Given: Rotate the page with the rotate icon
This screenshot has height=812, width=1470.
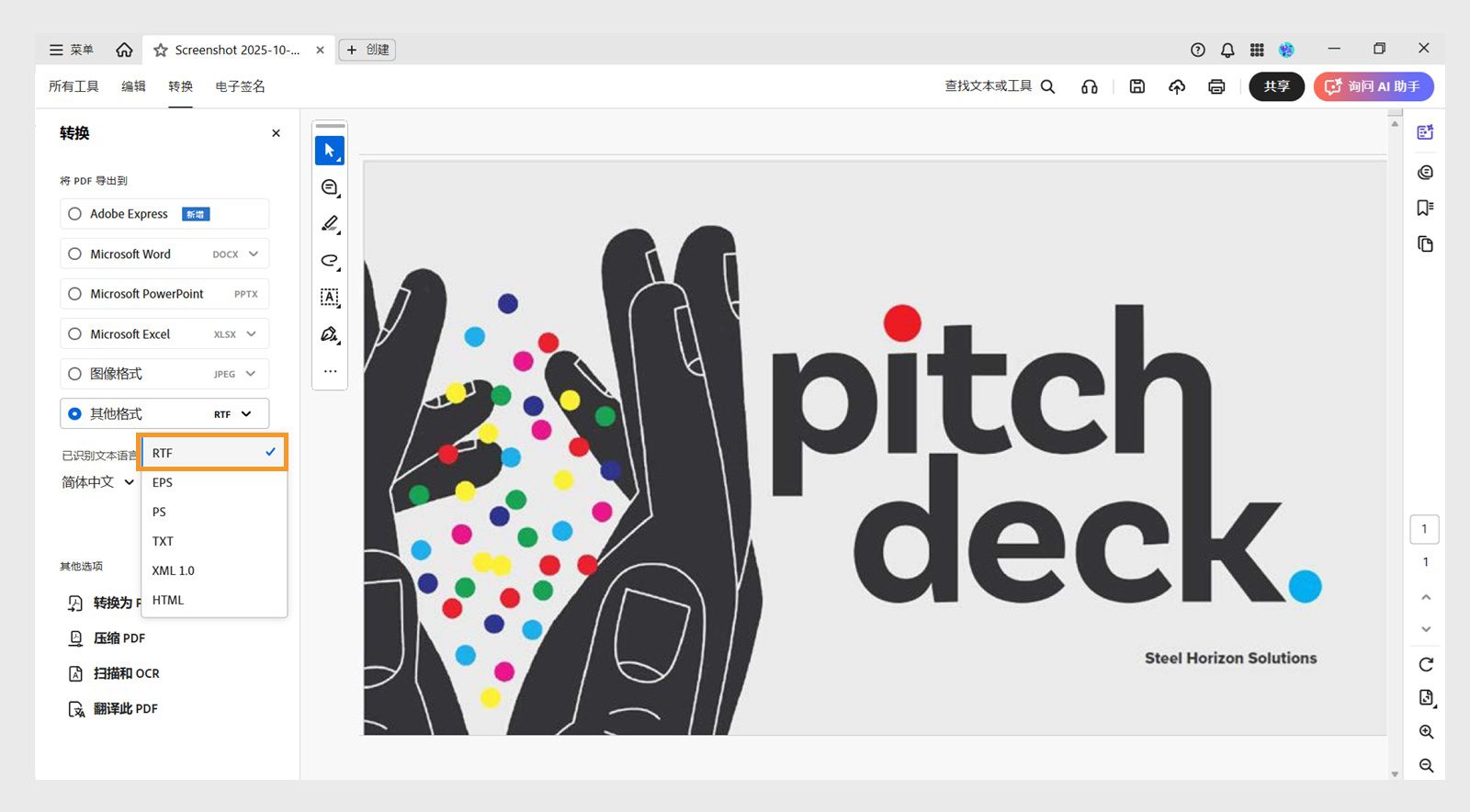Looking at the screenshot, I should click(1426, 664).
